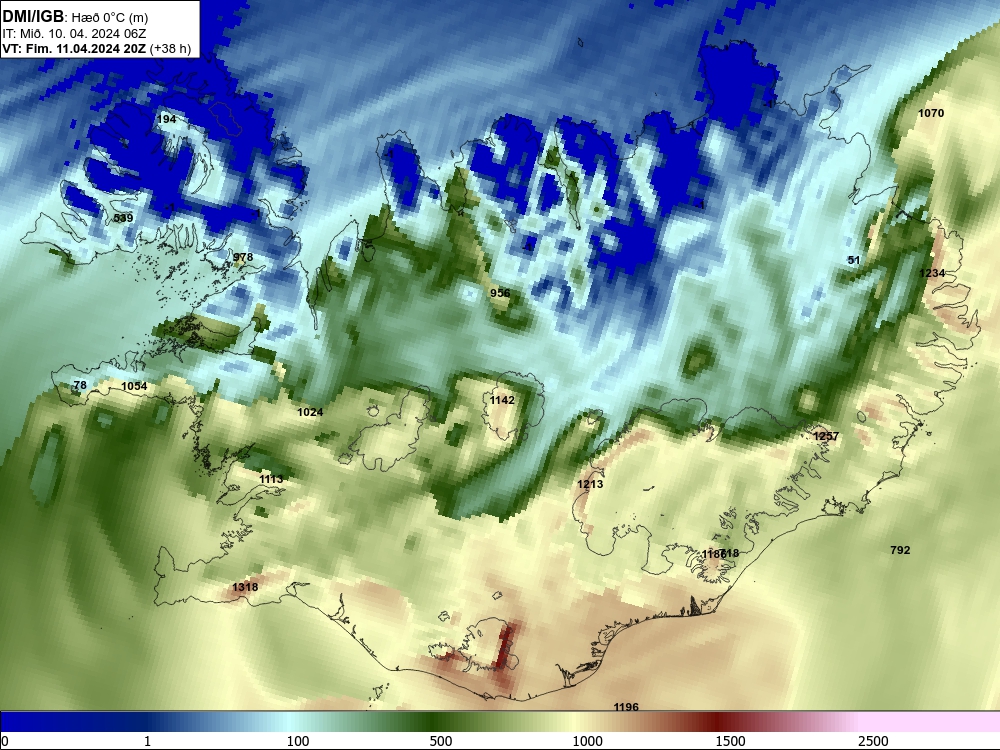Screen dimensions: 1000x750
Task: Click the 1113 height value
Action: coord(271,480)
